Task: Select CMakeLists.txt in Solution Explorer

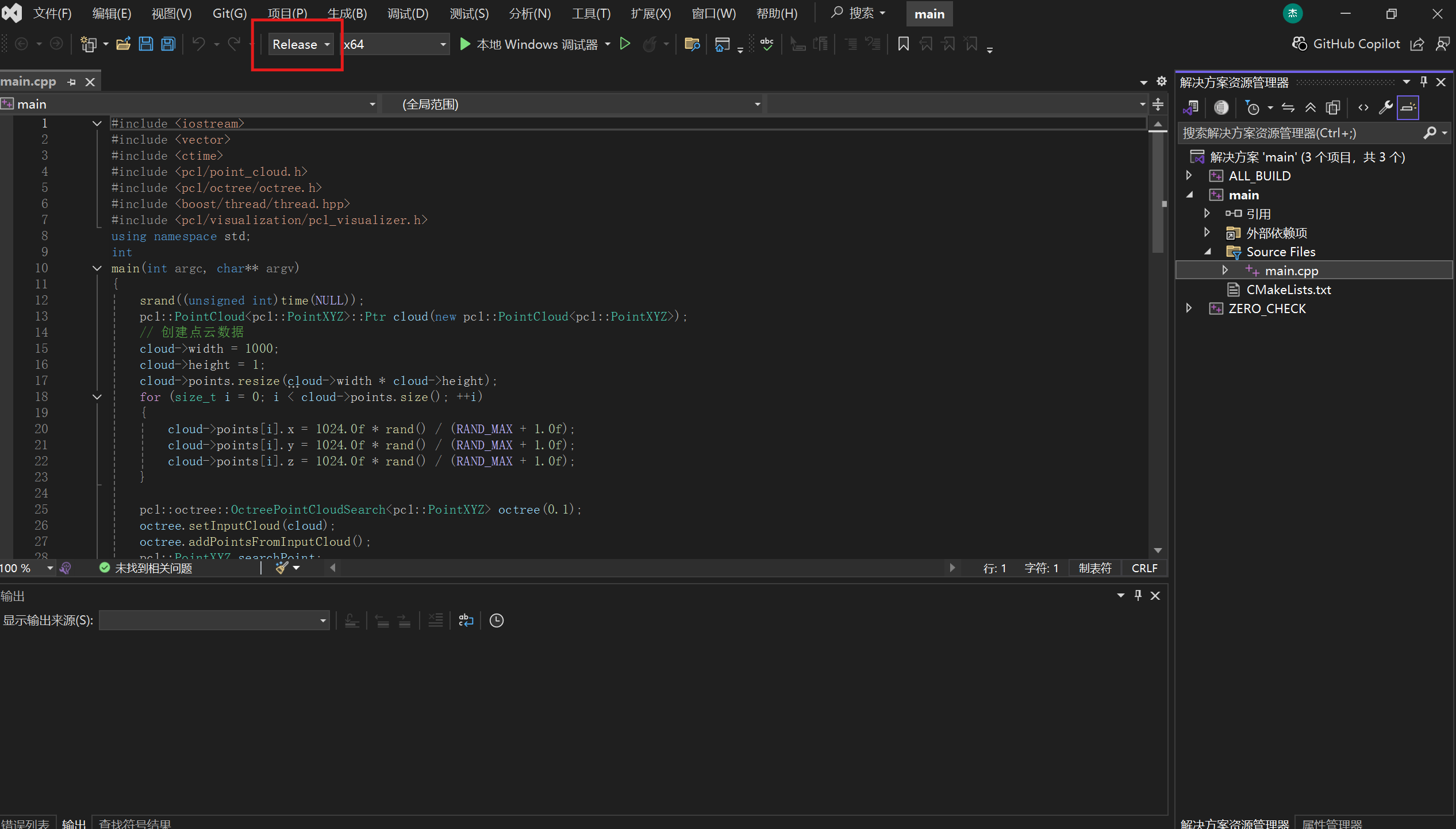Action: tap(1288, 290)
